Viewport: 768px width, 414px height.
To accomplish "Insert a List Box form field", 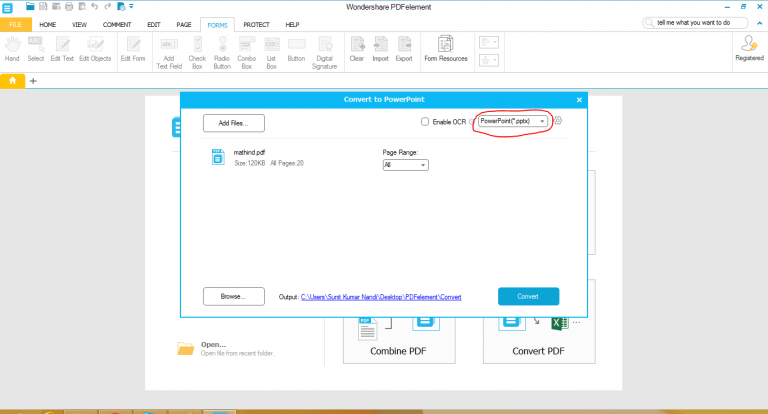I will (x=271, y=52).
